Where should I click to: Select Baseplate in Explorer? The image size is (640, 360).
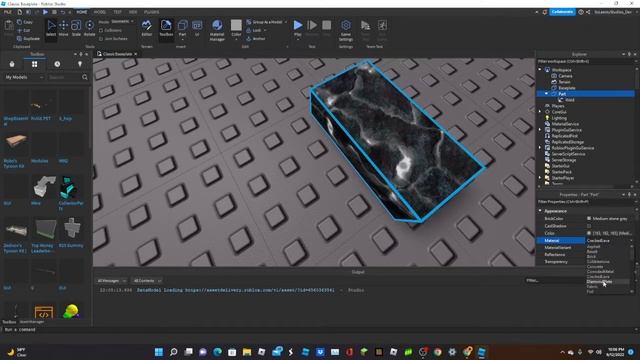(567, 88)
